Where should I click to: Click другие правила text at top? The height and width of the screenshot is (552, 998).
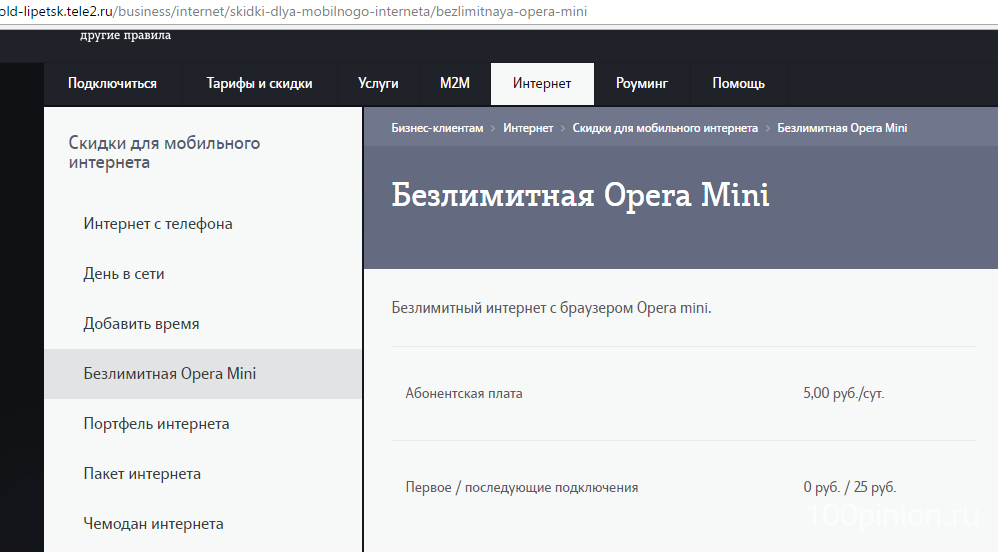point(125,36)
